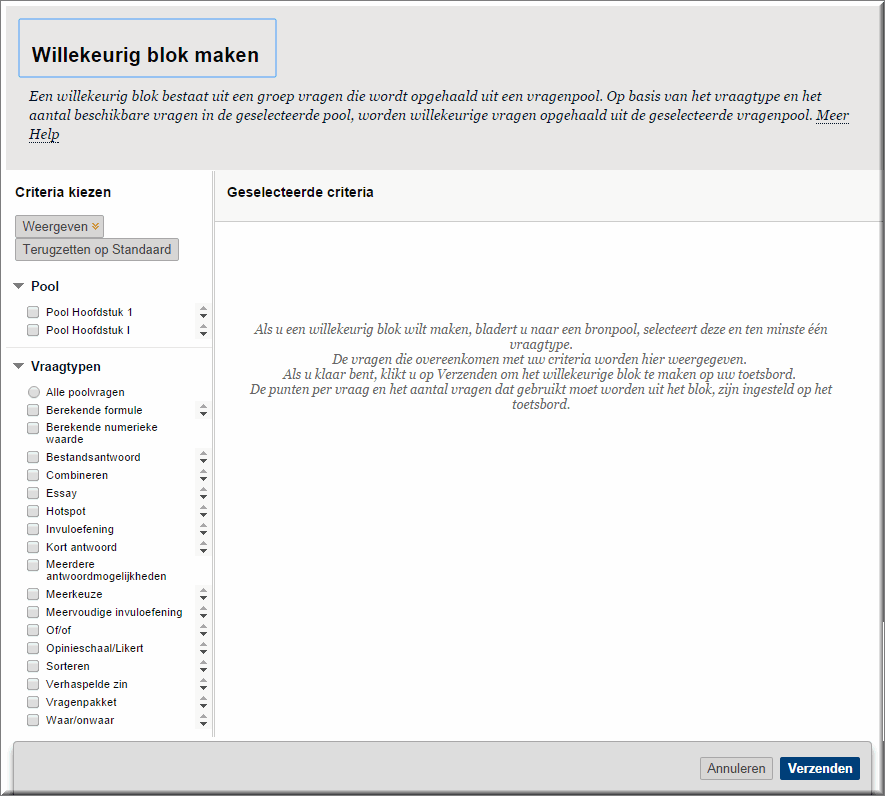Image resolution: width=885 pixels, height=796 pixels.
Task: Check the Pool Hoofdstuk I checkbox
Action: click(33, 330)
